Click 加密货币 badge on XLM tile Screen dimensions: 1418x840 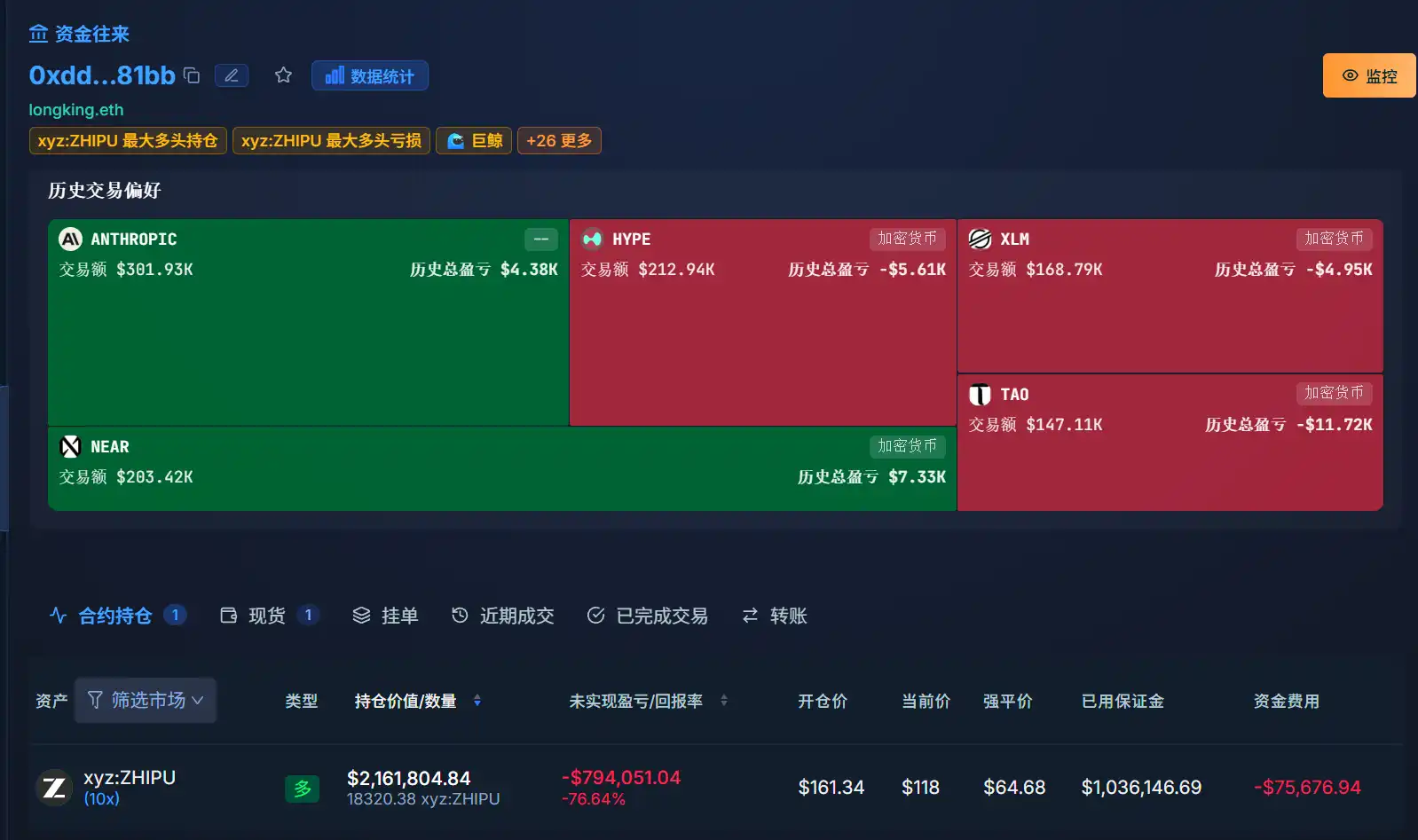pyautogui.click(x=1334, y=239)
